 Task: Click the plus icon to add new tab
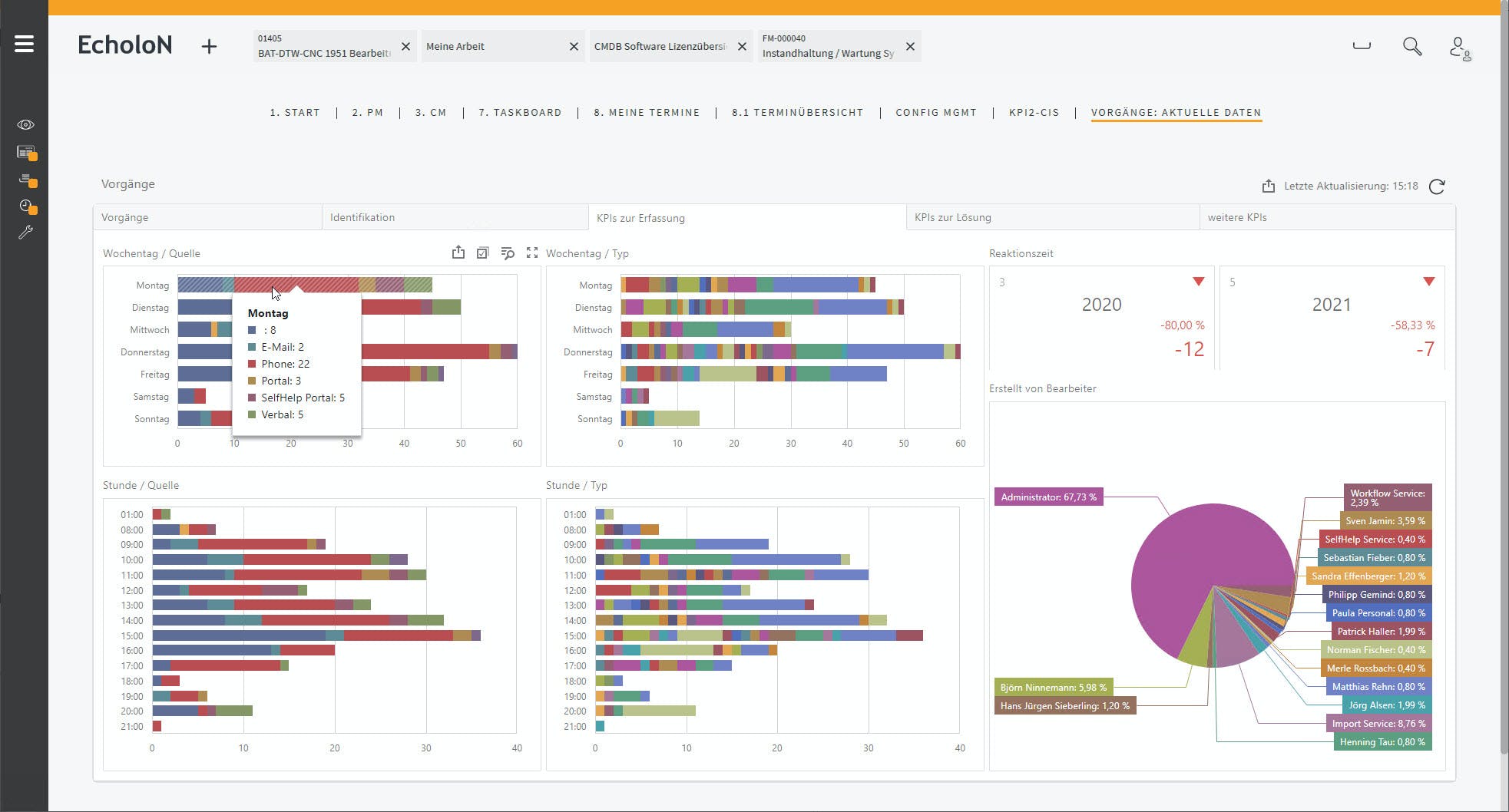[209, 46]
